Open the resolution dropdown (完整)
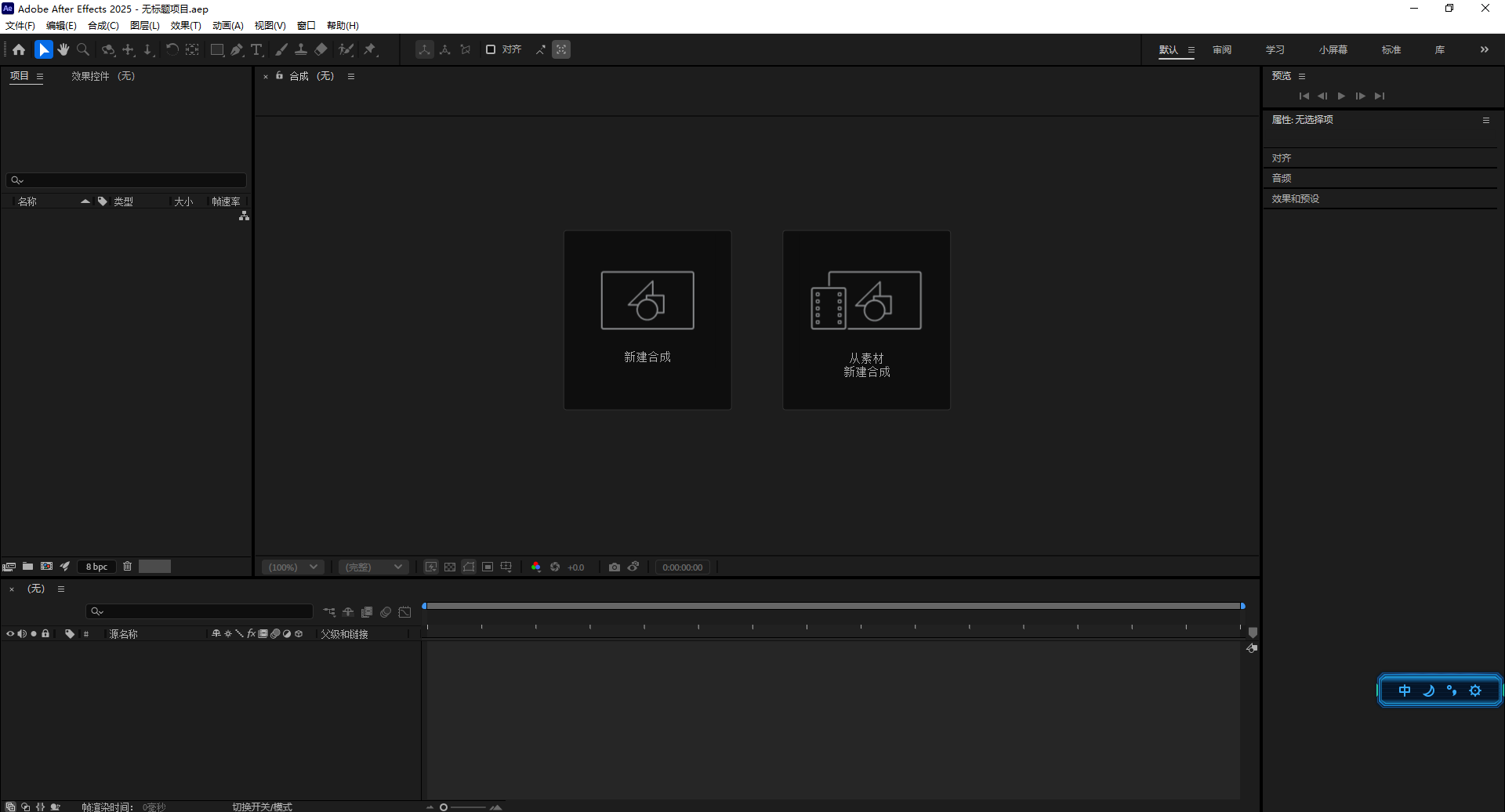Viewport: 1505px width, 812px height. coord(374,567)
